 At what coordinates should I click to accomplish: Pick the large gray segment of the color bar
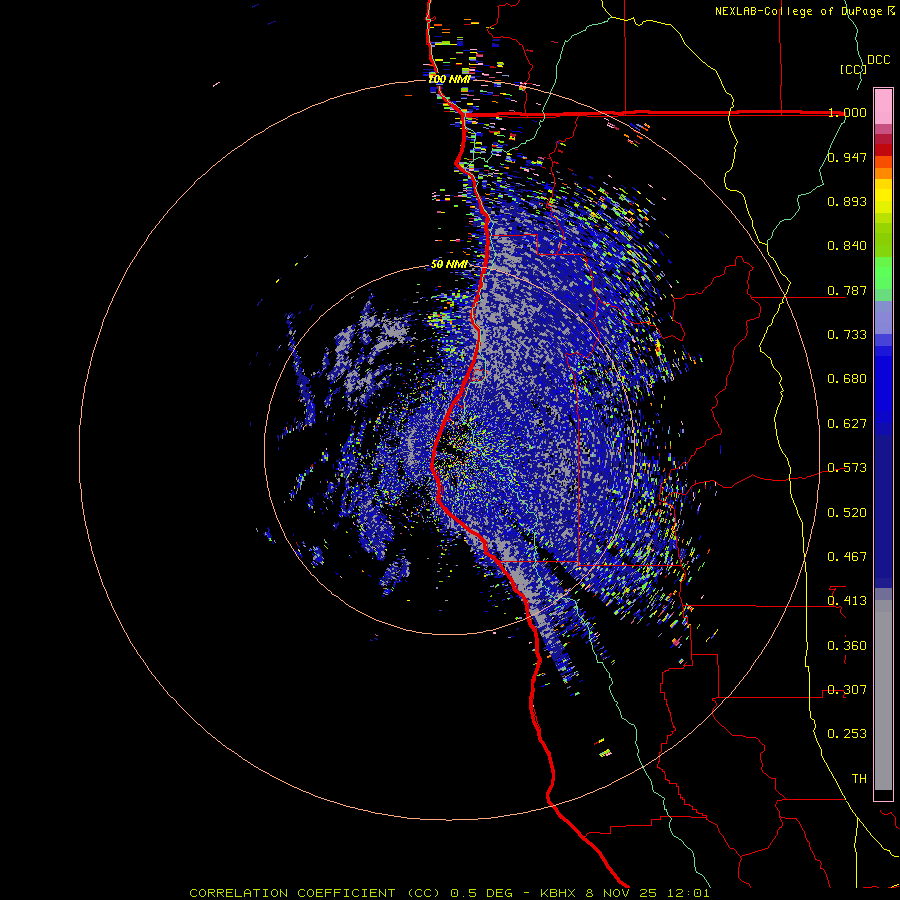tap(883, 695)
